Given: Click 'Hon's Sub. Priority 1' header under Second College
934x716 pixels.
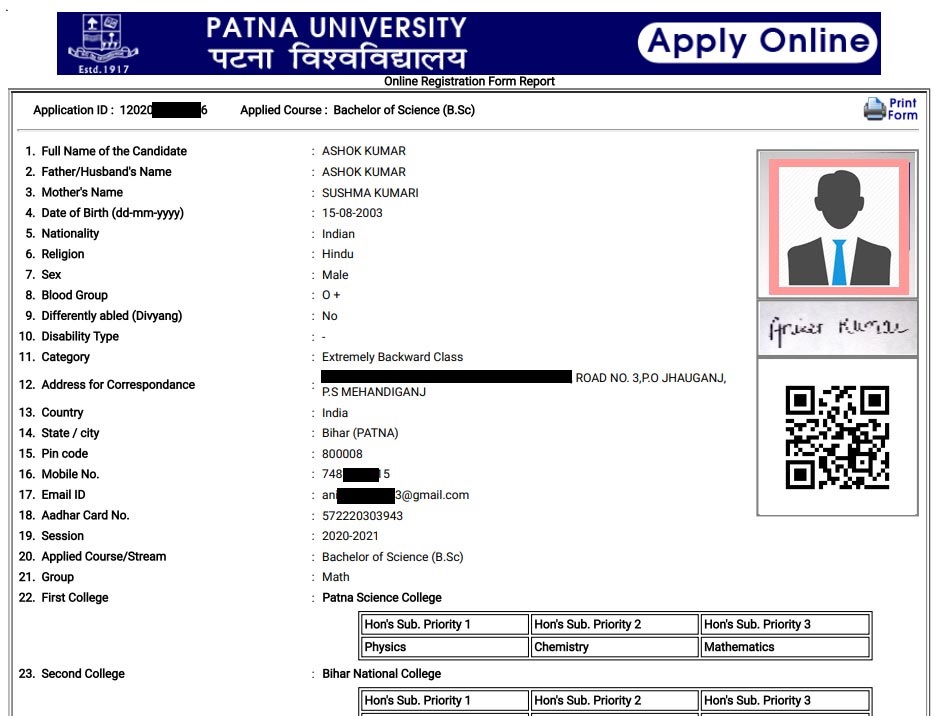Looking at the screenshot, I should 444,701.
